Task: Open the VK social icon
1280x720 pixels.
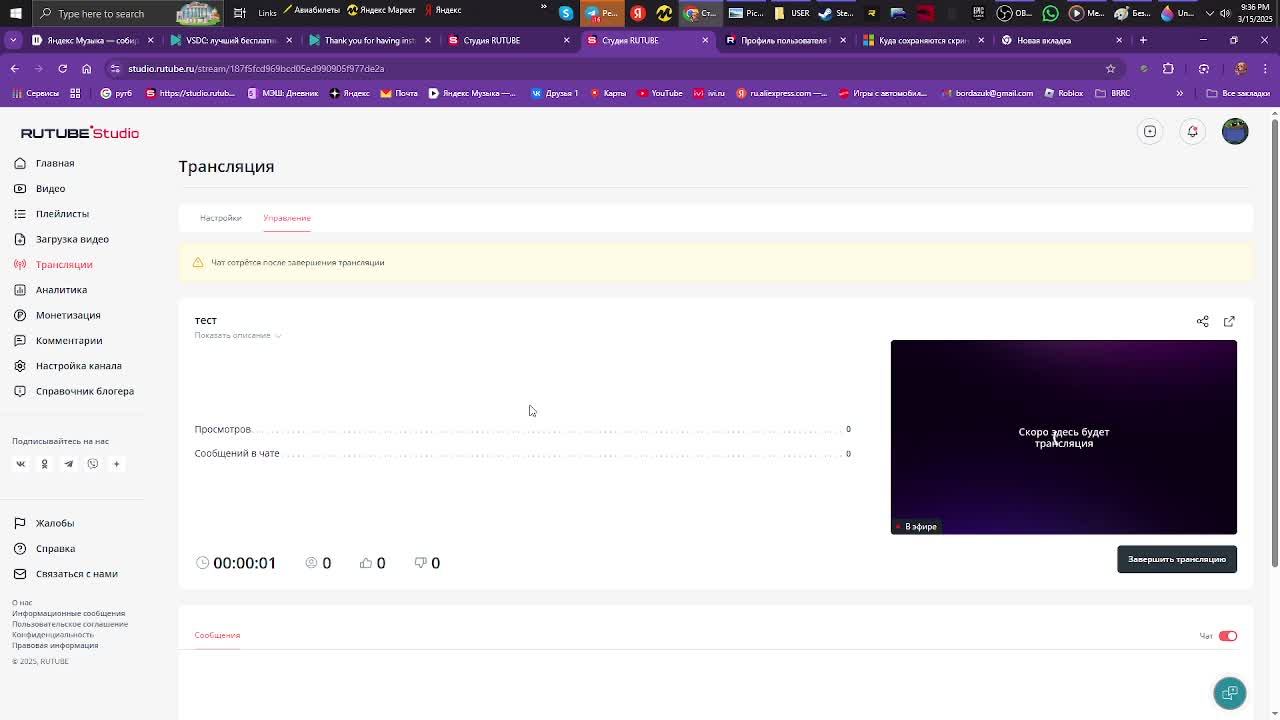Action: [x=20, y=464]
